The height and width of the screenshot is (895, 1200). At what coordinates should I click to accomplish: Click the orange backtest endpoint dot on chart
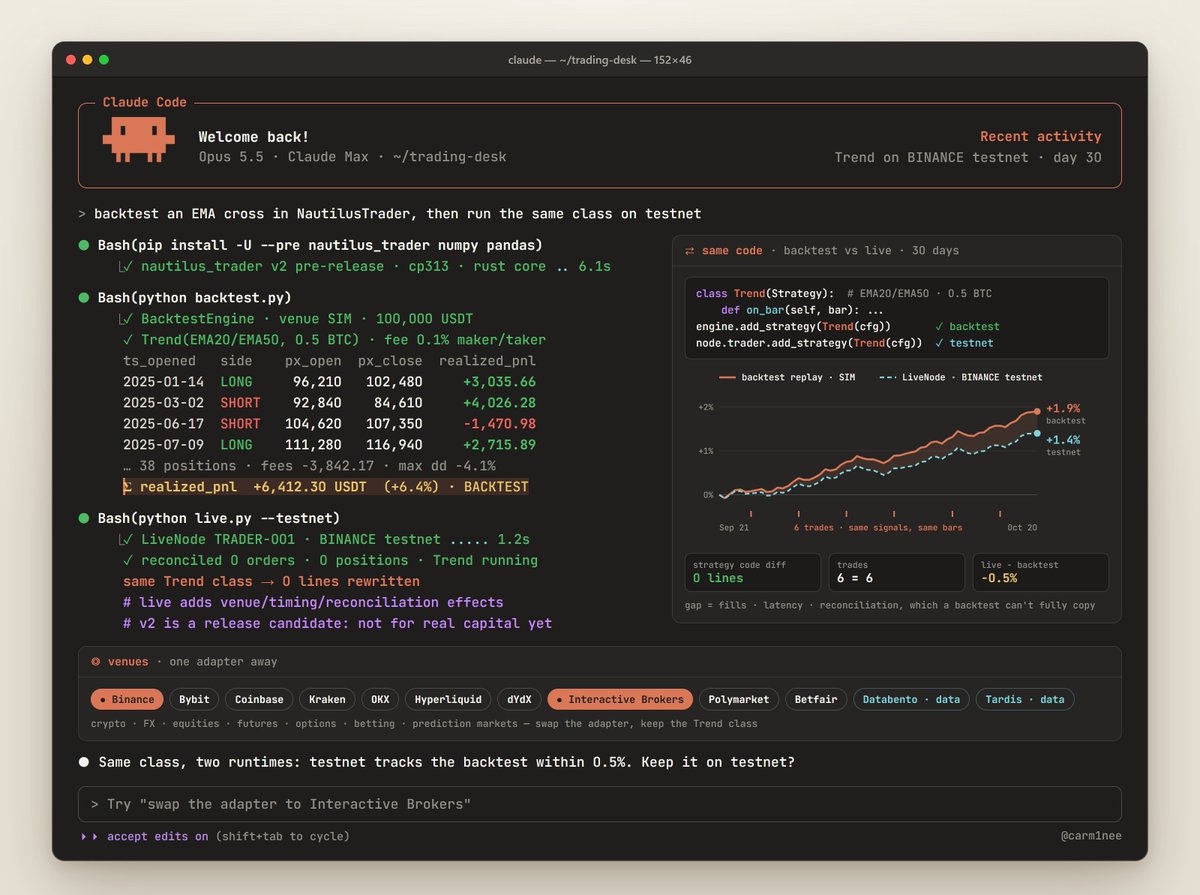tap(1037, 411)
